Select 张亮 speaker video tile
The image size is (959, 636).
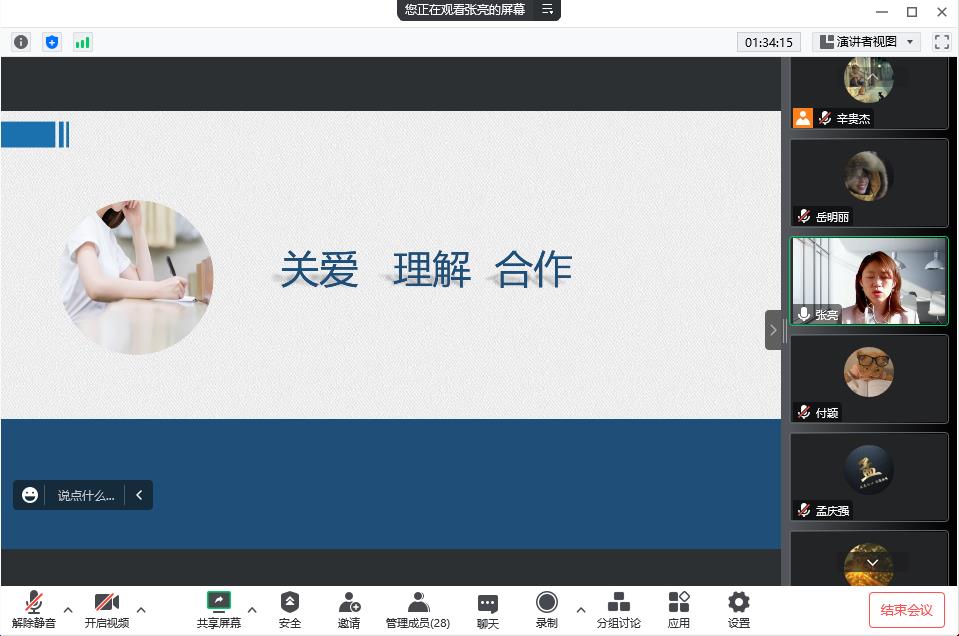869,281
